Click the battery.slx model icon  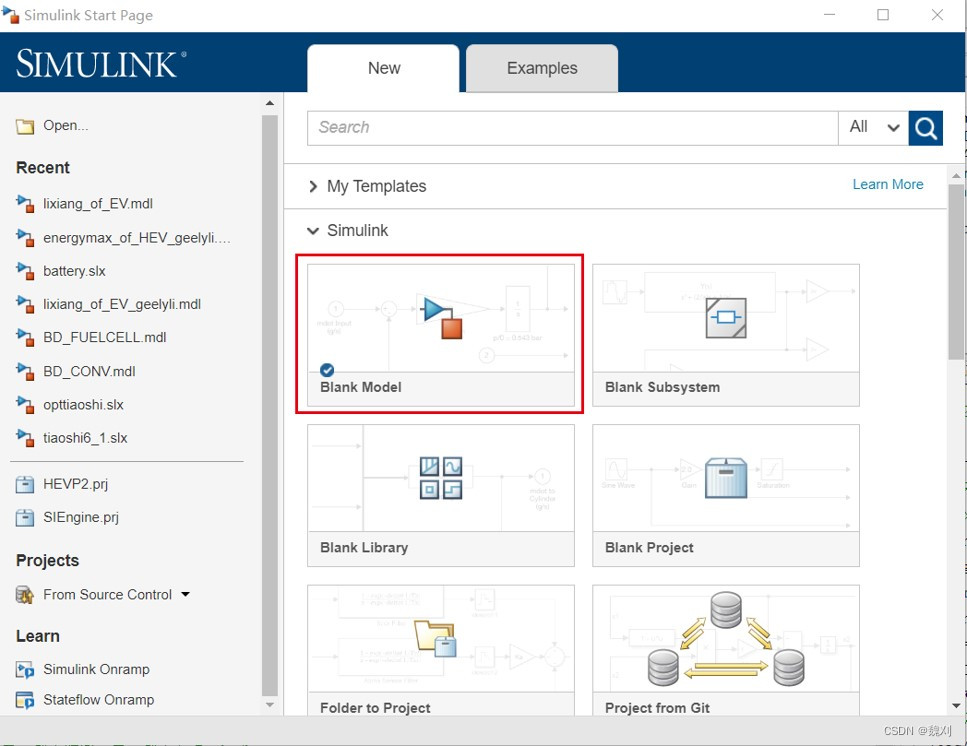pyautogui.click(x=25, y=271)
